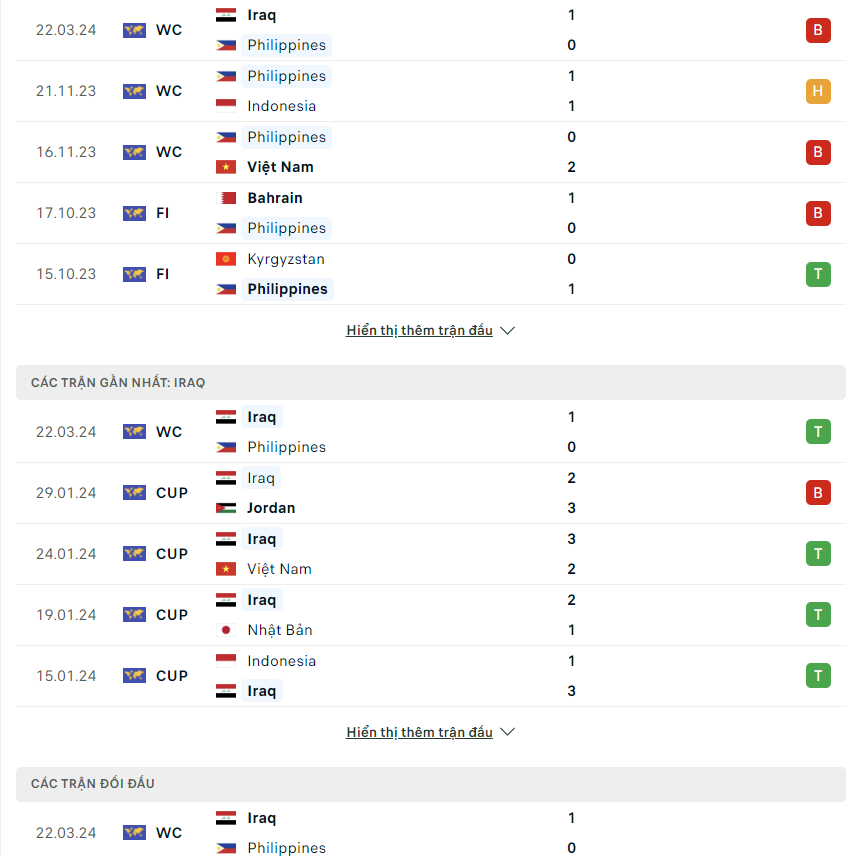The height and width of the screenshot is (856, 857).
Task: Open the Bahrain team link
Action: [x=275, y=198]
